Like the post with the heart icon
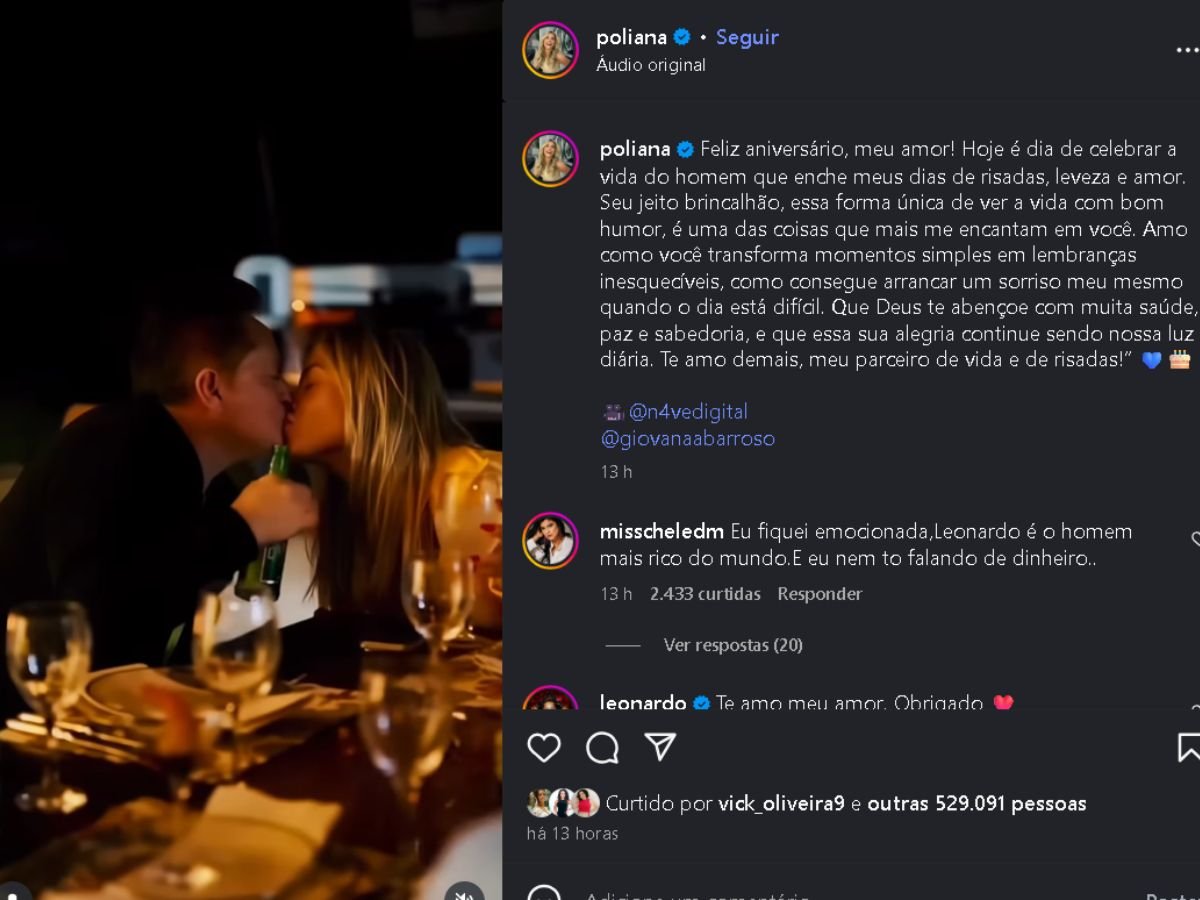The image size is (1200, 900). (x=544, y=748)
